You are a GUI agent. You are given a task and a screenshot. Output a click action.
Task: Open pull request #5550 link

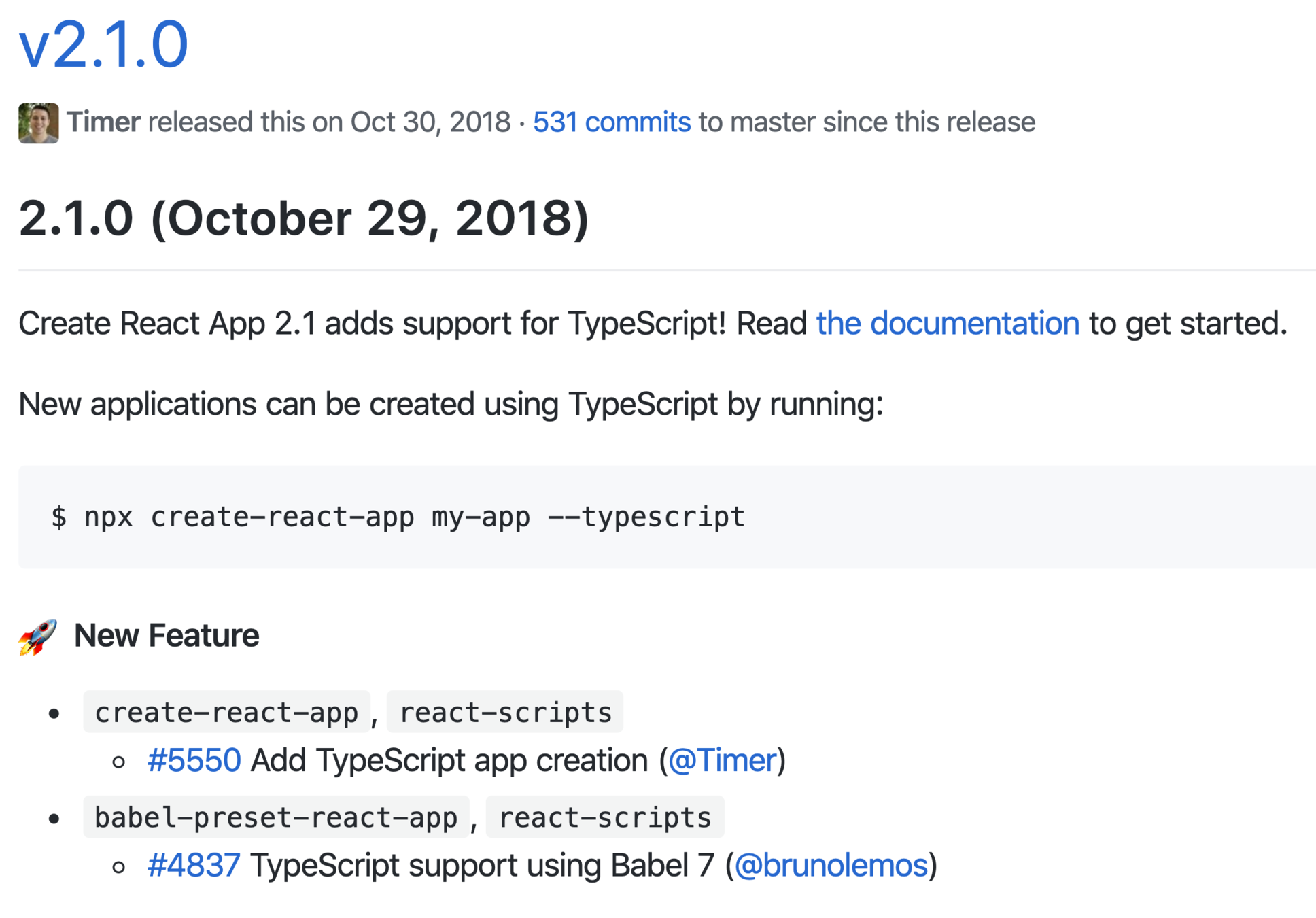[194, 760]
